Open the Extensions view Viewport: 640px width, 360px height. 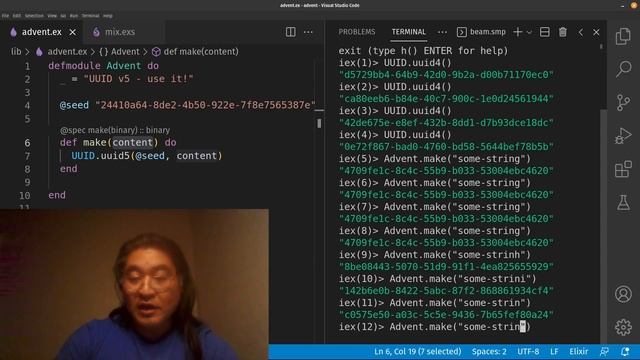(x=623, y=169)
